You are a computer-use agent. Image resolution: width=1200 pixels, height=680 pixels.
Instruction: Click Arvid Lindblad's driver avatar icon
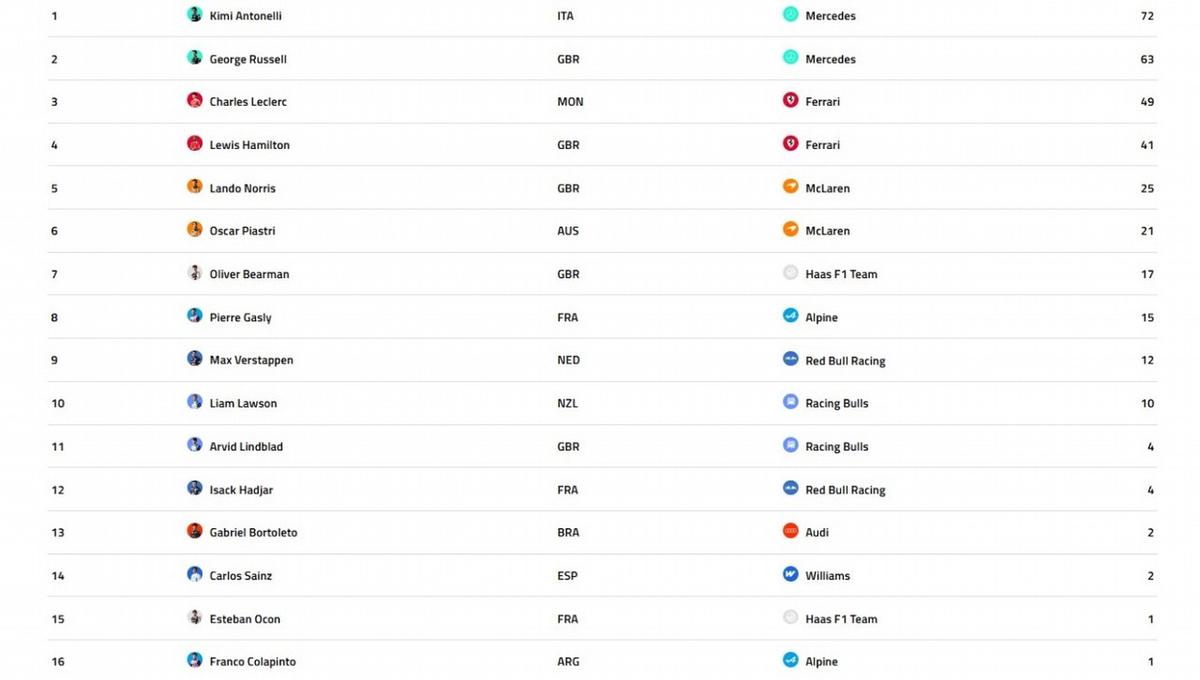click(x=195, y=445)
